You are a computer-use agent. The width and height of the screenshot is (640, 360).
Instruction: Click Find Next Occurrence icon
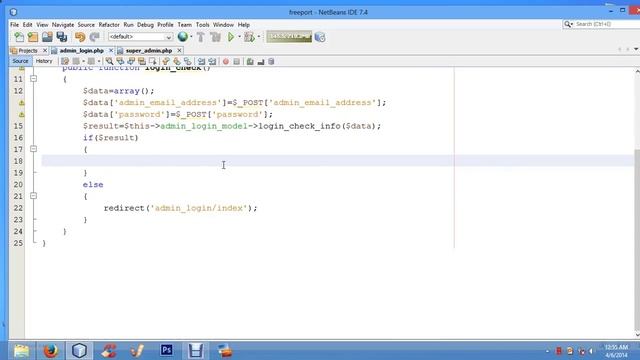click(131, 61)
